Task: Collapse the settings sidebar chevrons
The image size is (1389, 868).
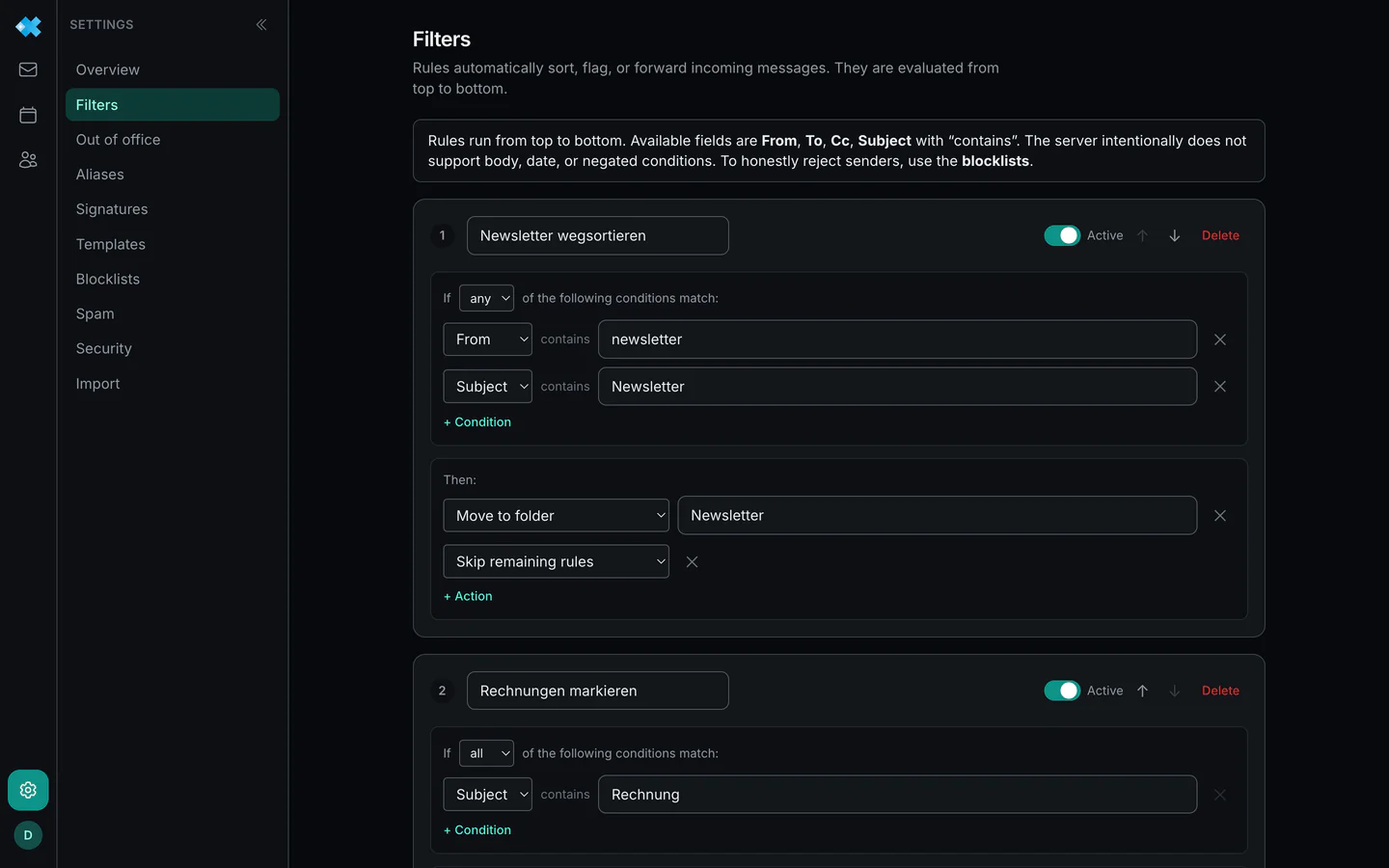Action: (261, 24)
